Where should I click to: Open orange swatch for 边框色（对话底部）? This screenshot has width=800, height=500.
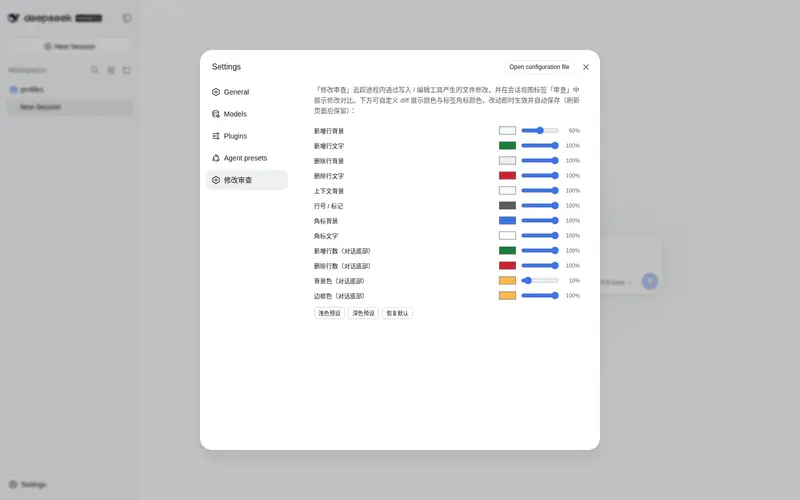(507, 295)
